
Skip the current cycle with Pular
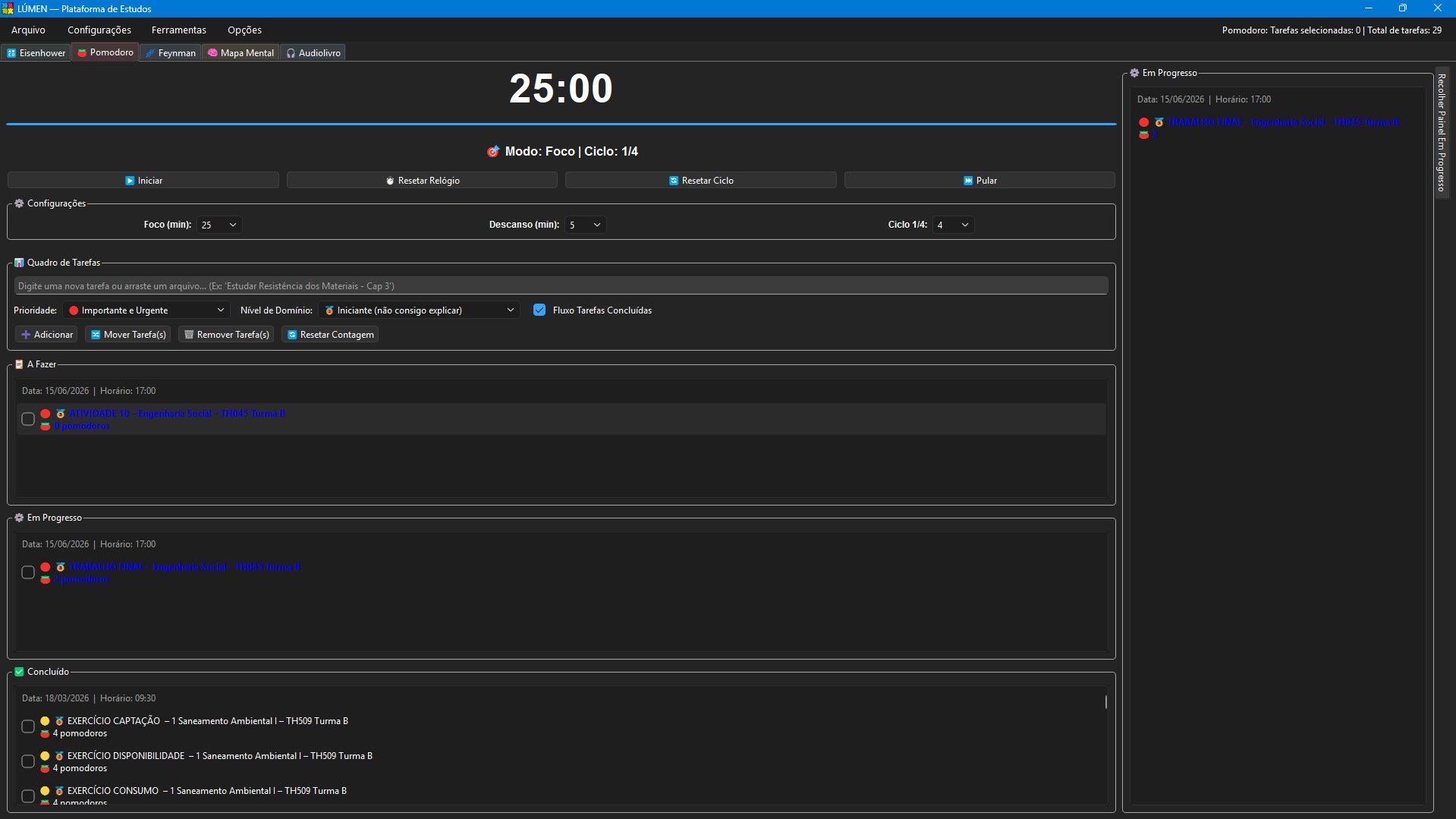980,180
